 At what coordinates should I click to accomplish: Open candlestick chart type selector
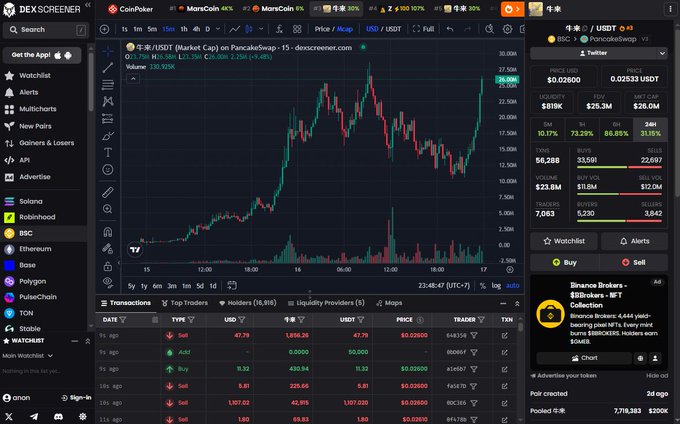(249, 29)
